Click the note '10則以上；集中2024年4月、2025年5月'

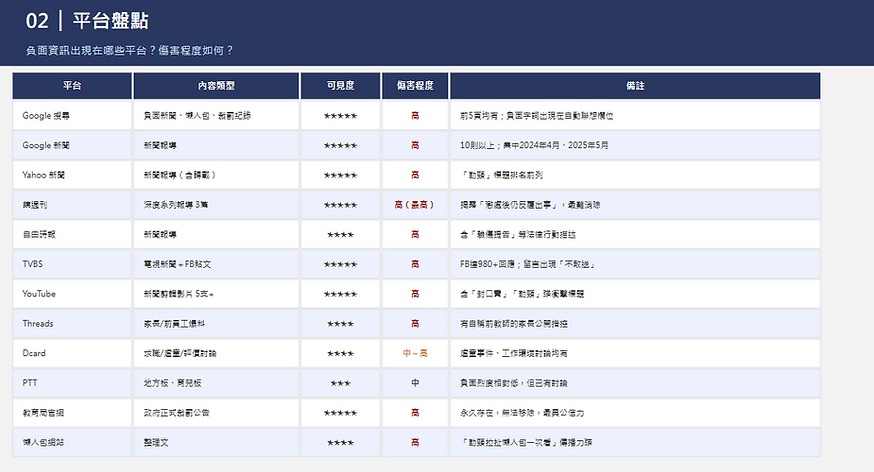point(635,145)
